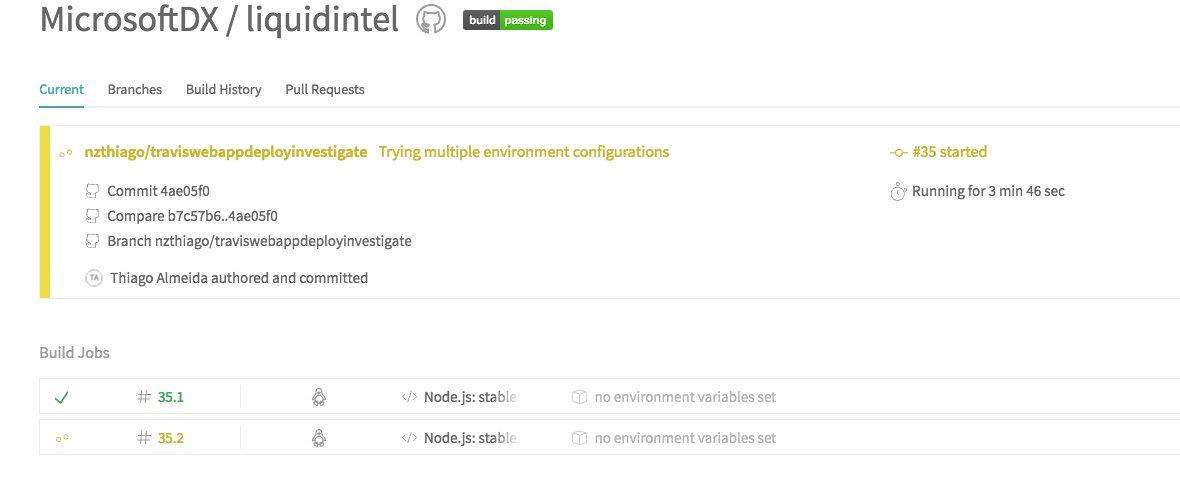Click the environment cube icon in job 35.2
This screenshot has height=479, width=1180.
[579, 438]
